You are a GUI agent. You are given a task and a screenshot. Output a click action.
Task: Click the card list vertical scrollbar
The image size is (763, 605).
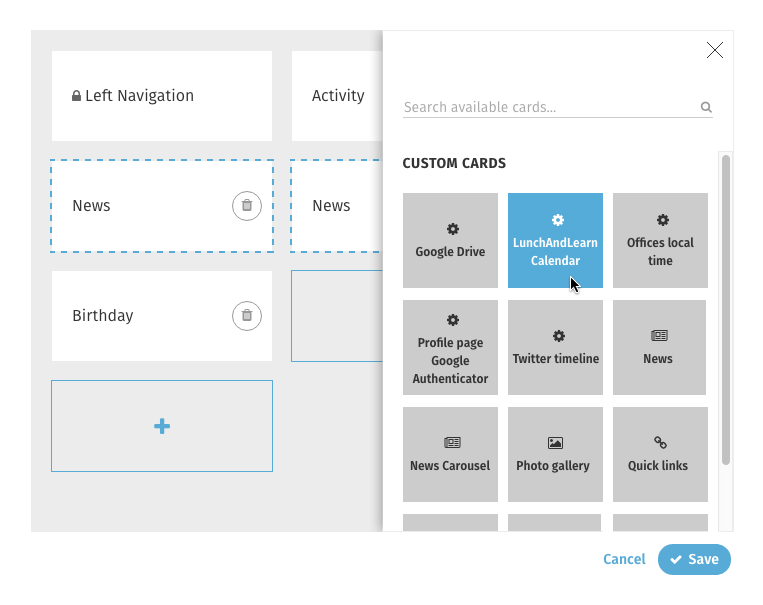726,310
